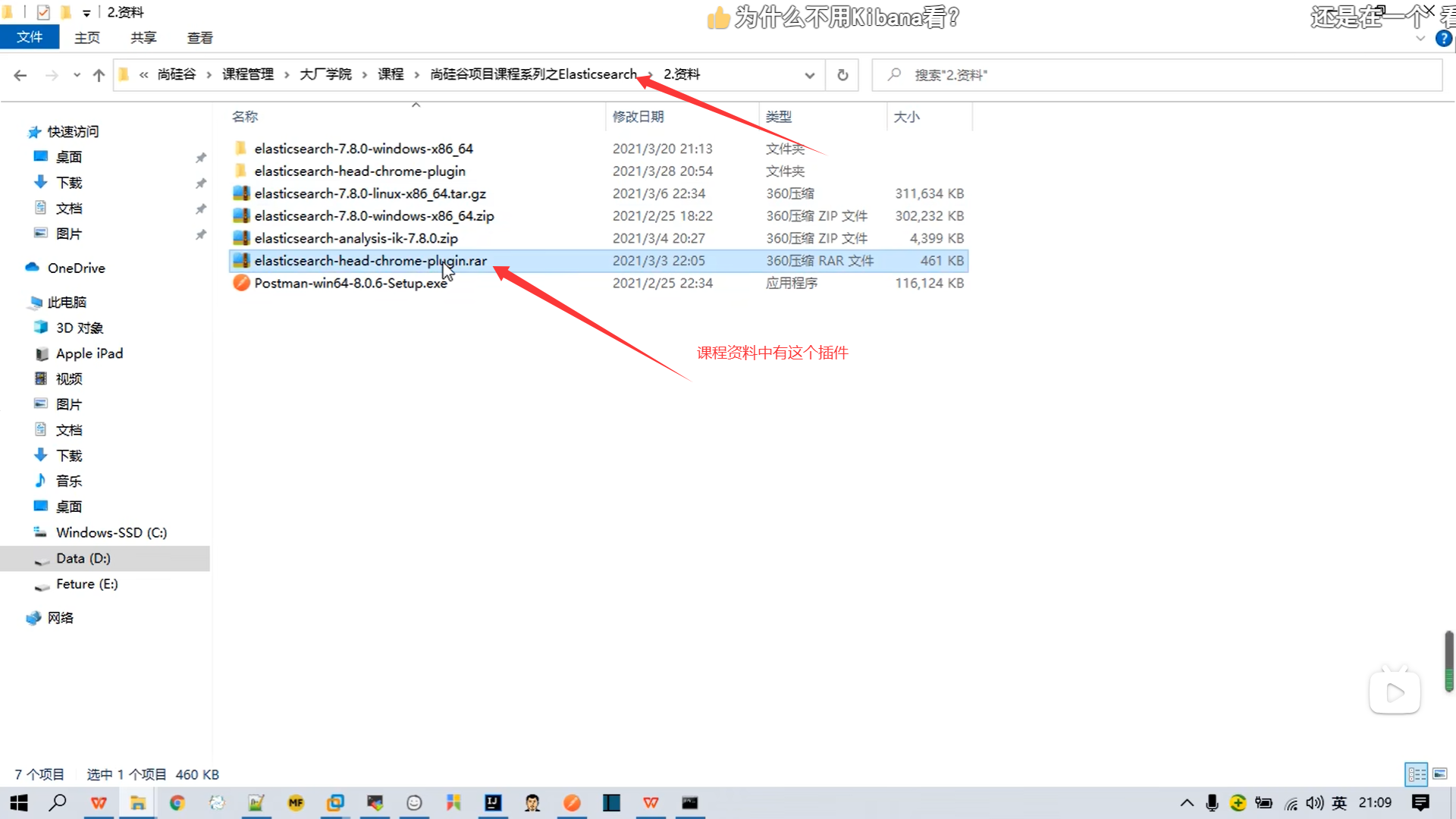Open the Explorer help icon

(1443, 39)
